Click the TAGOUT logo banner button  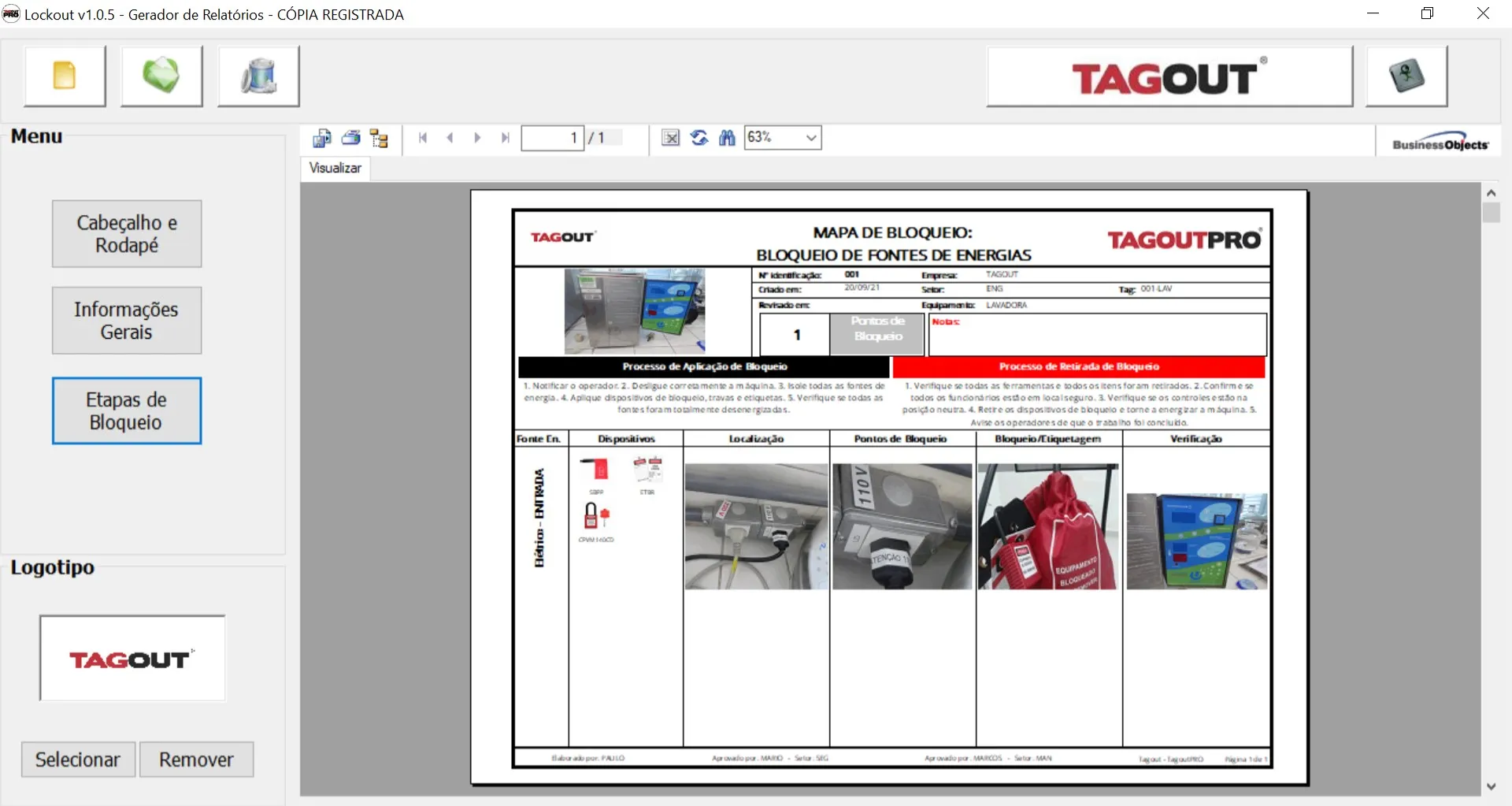[1169, 76]
